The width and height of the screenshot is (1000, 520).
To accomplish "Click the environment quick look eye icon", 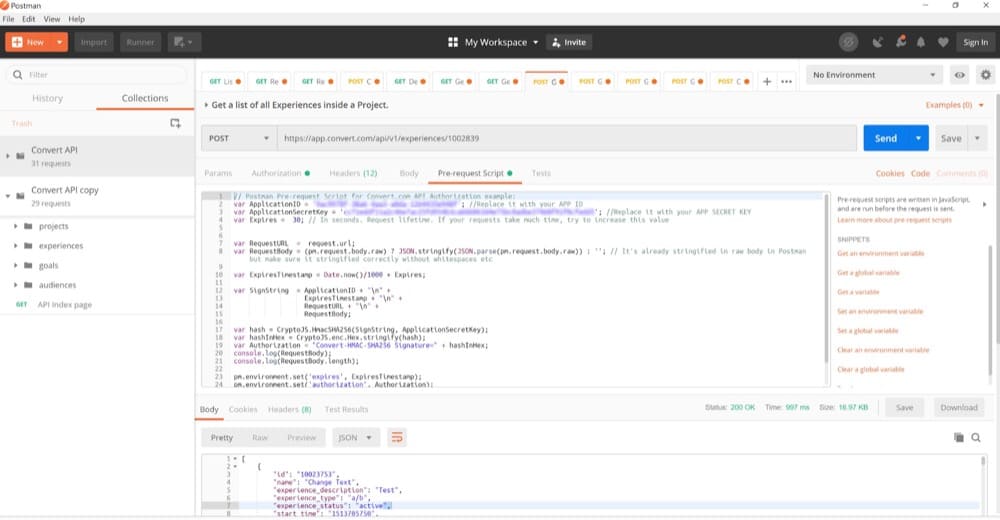I will [959, 75].
